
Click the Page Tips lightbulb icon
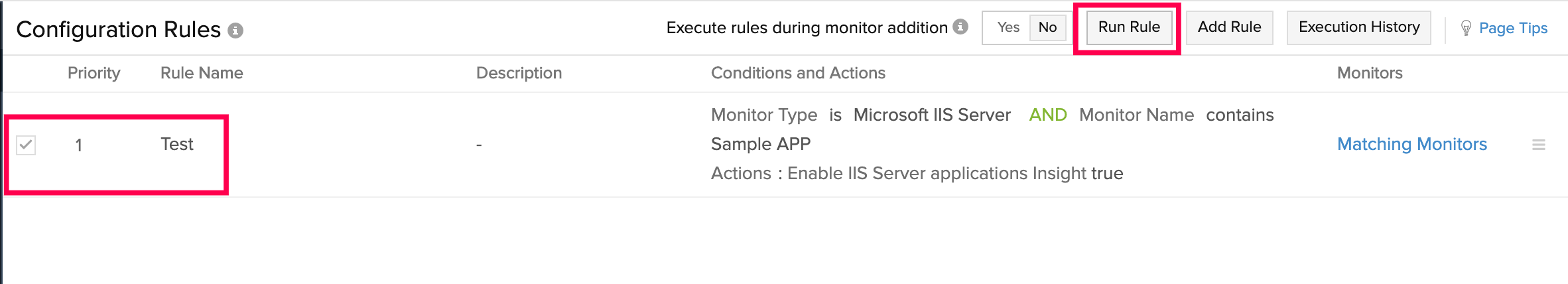[1466, 28]
